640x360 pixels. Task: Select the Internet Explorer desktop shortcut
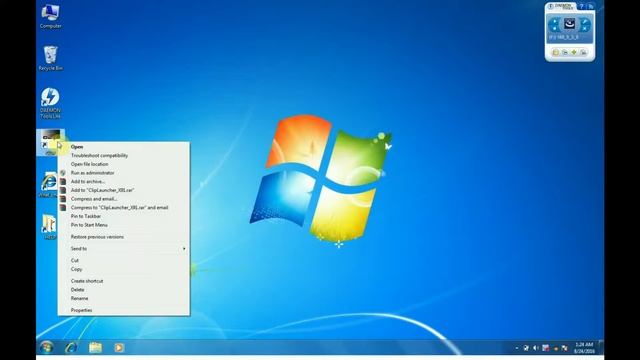coord(49,184)
